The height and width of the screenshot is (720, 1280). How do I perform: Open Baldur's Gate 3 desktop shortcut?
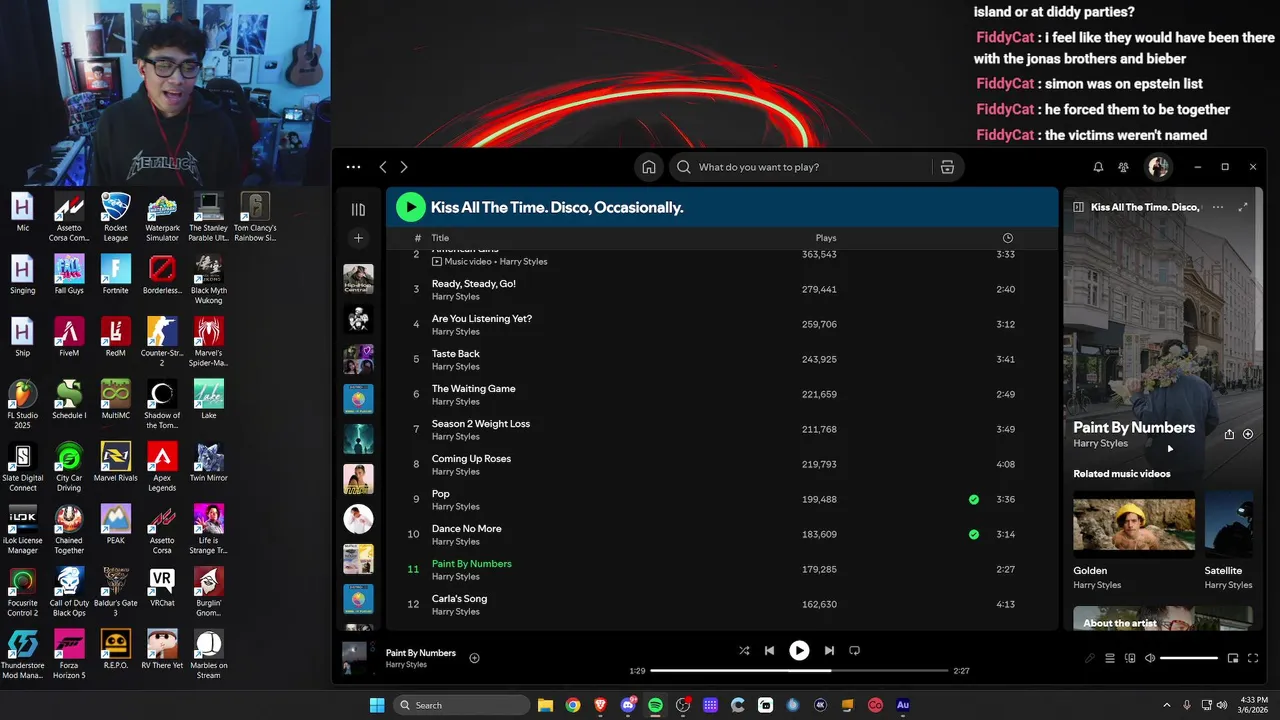pyautogui.click(x=116, y=592)
